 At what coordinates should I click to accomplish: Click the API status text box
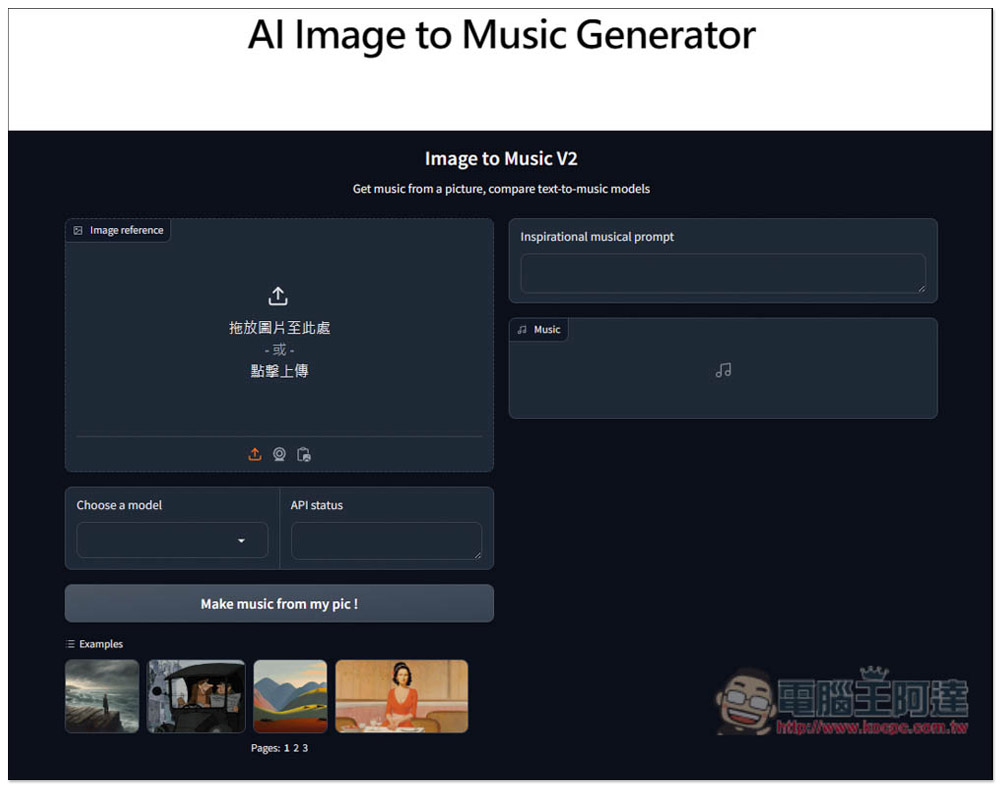[386, 541]
